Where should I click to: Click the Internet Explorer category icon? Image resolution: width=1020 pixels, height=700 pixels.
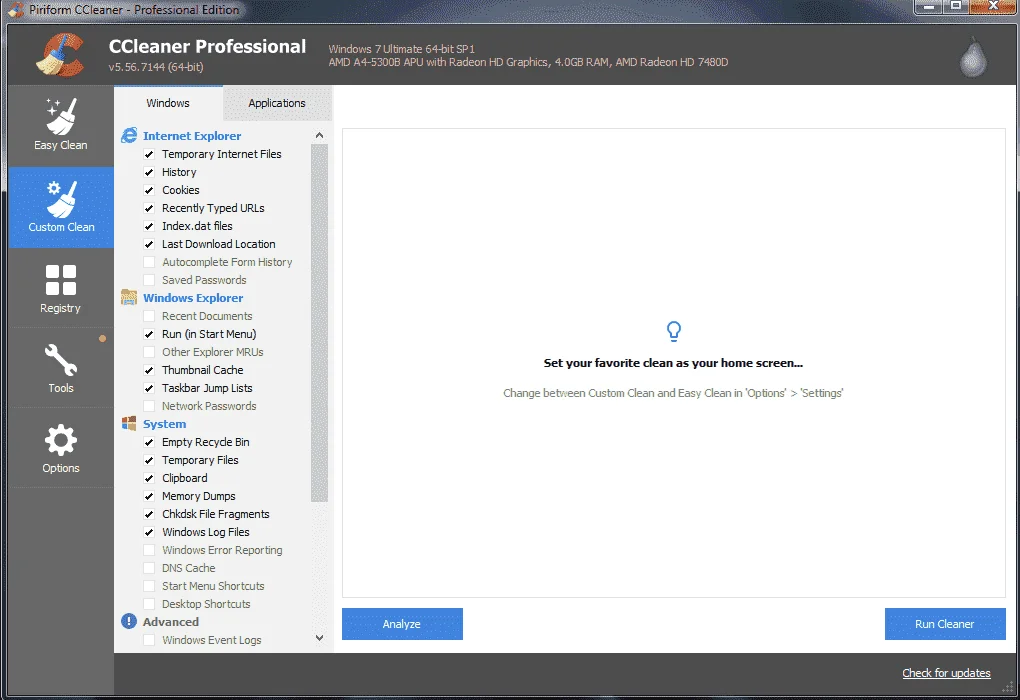pos(129,135)
